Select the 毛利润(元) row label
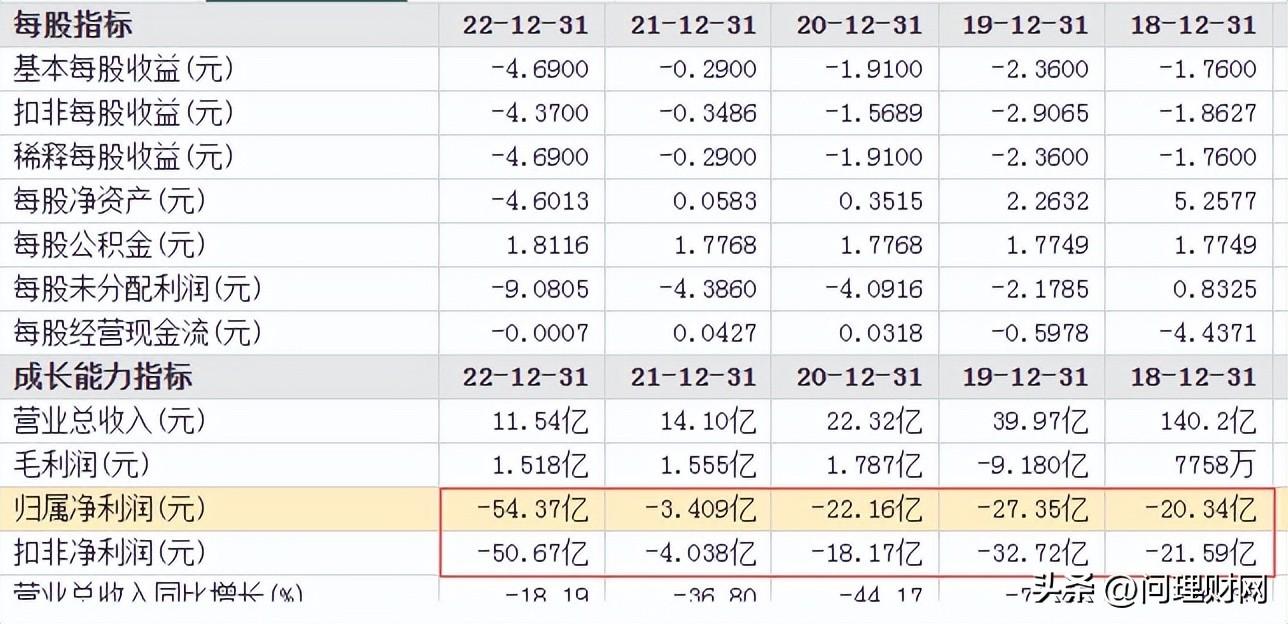1288x624 pixels. (81, 465)
